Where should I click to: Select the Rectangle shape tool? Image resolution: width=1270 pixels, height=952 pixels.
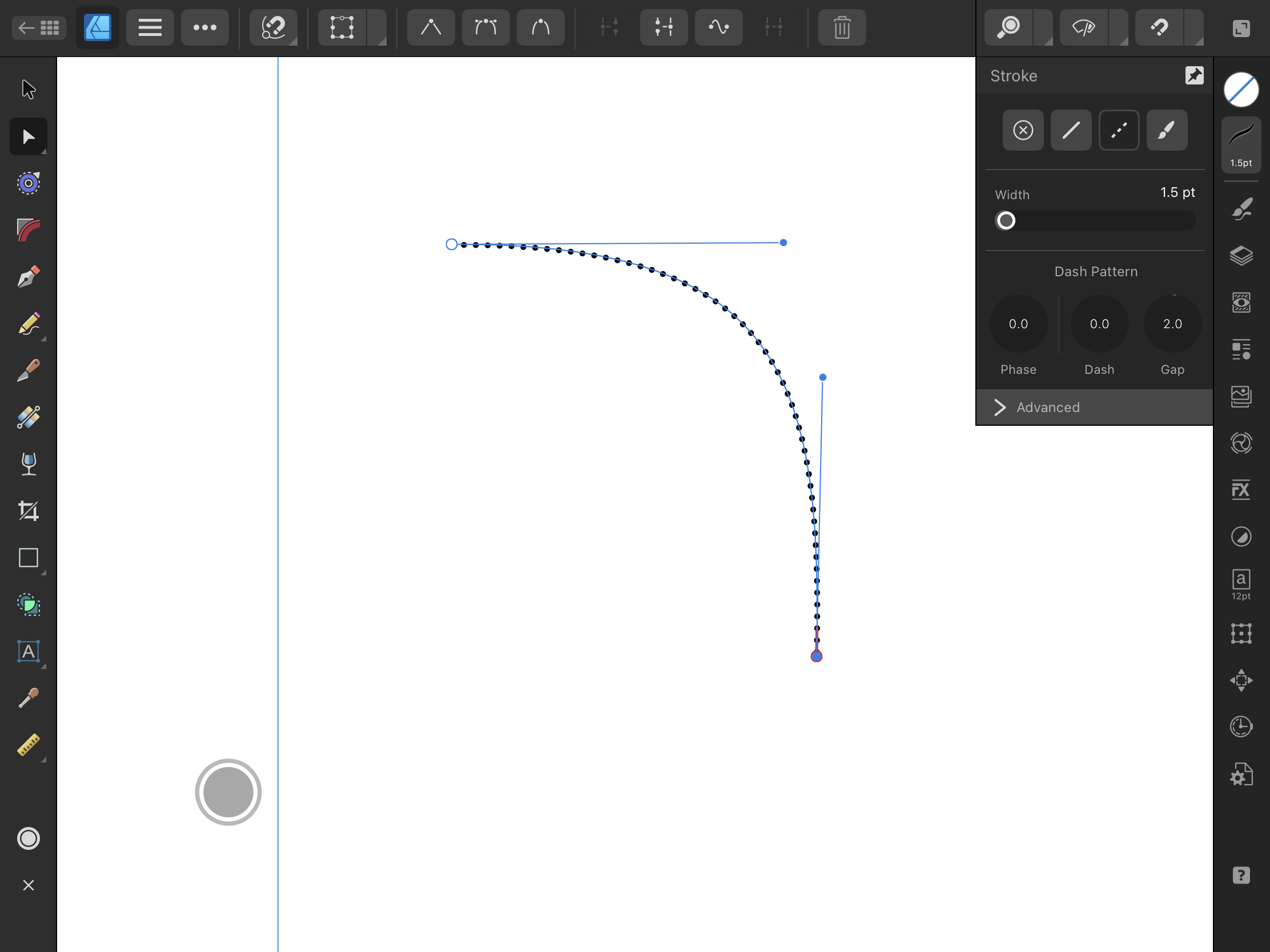tap(28, 558)
